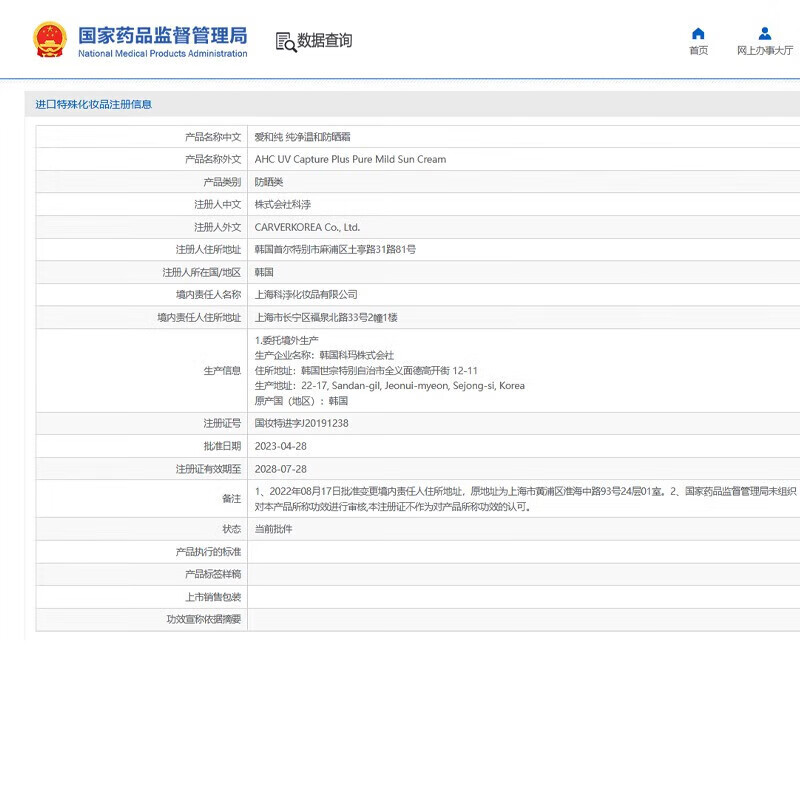Select CARVERKOREA Co., Ltd. value
The width and height of the screenshot is (800, 800).
[307, 227]
